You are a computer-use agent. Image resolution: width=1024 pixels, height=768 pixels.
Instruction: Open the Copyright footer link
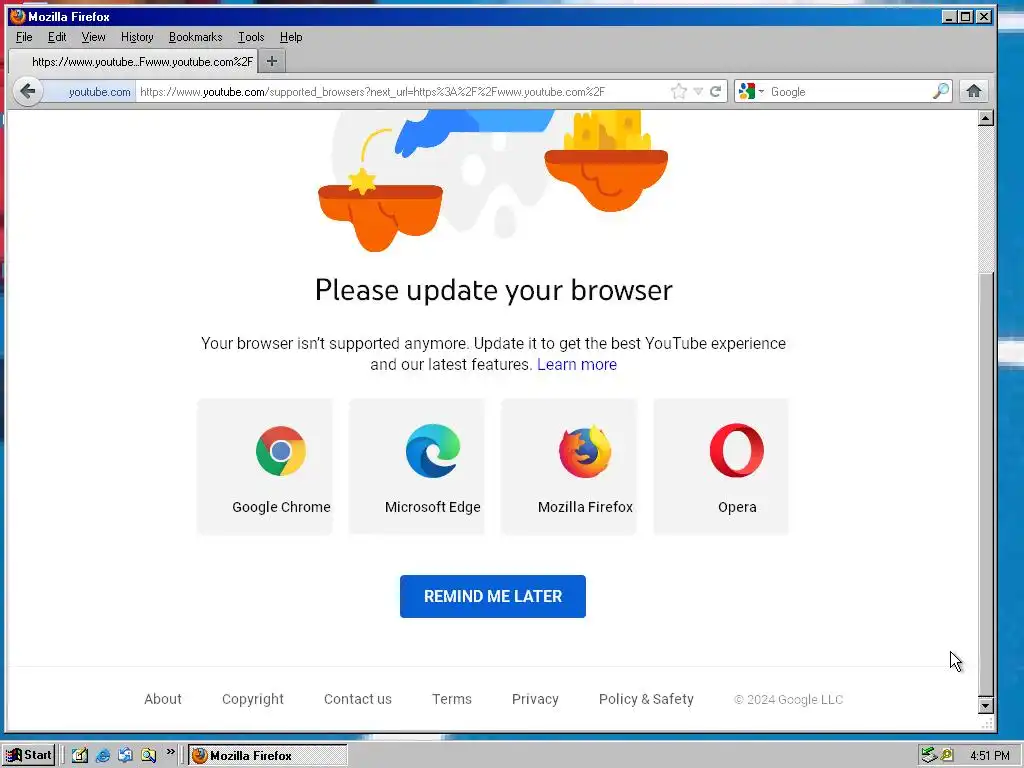coord(253,699)
